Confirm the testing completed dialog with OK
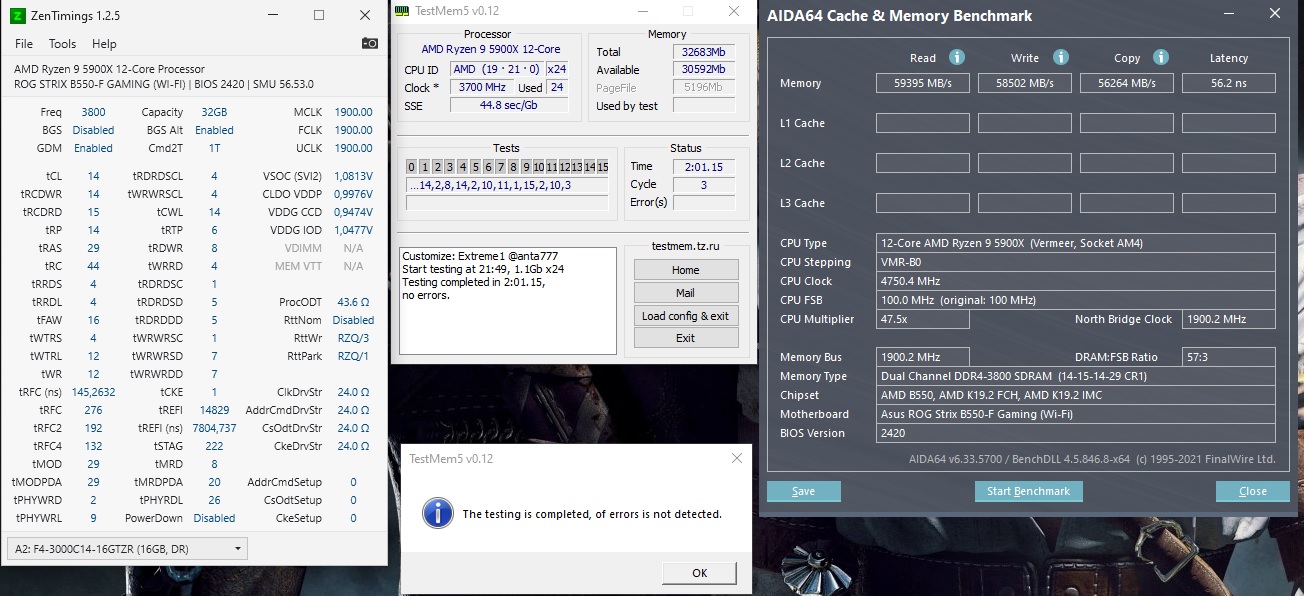This screenshot has width=1304, height=596. tap(699, 573)
